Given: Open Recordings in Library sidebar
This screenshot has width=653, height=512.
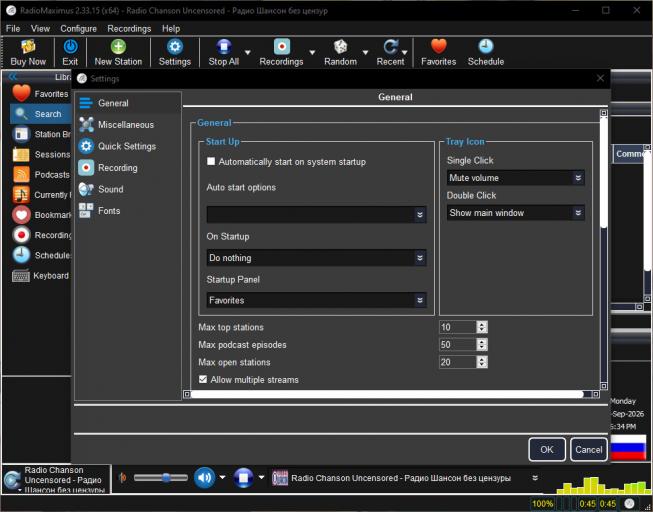Looking at the screenshot, I should (x=40, y=235).
